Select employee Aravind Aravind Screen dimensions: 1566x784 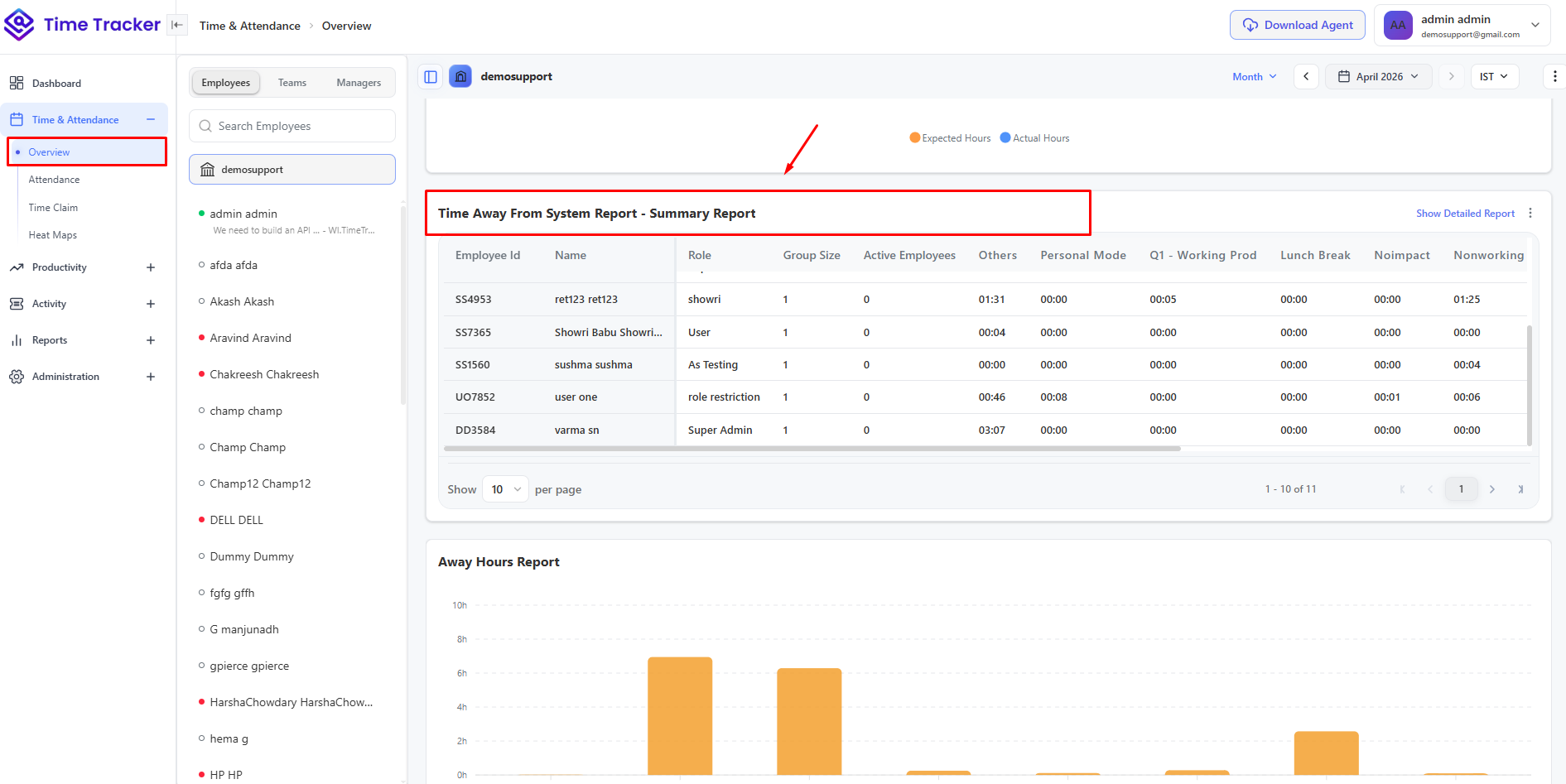click(250, 338)
